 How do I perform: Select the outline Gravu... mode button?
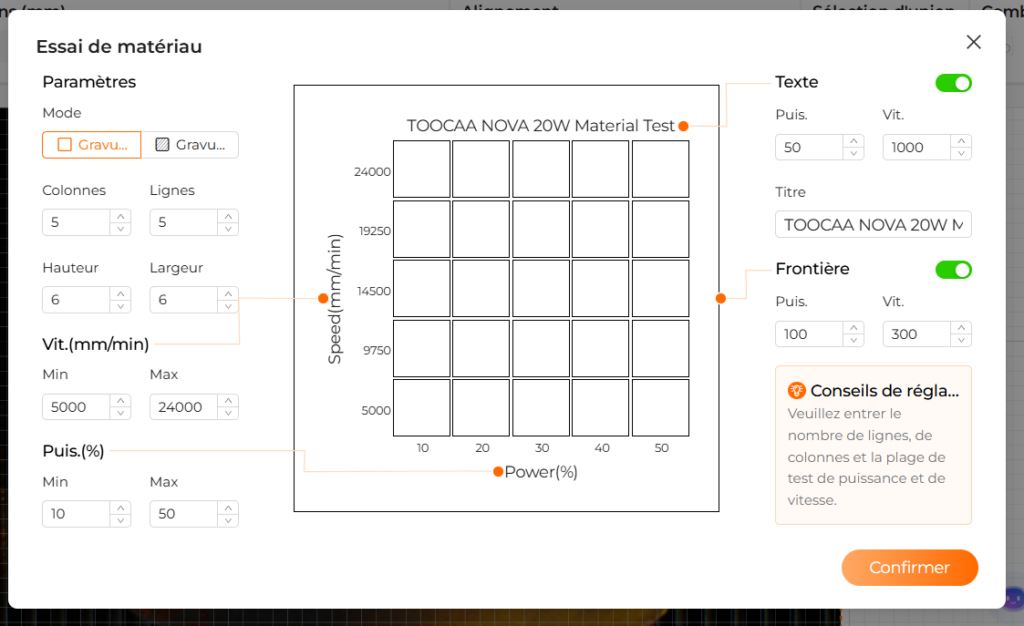[x=91, y=145]
